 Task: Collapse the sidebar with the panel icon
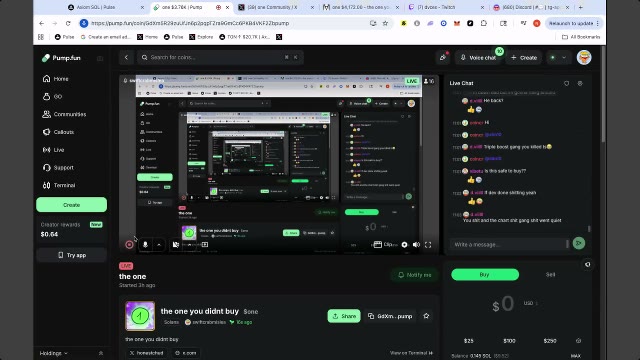(x=100, y=58)
